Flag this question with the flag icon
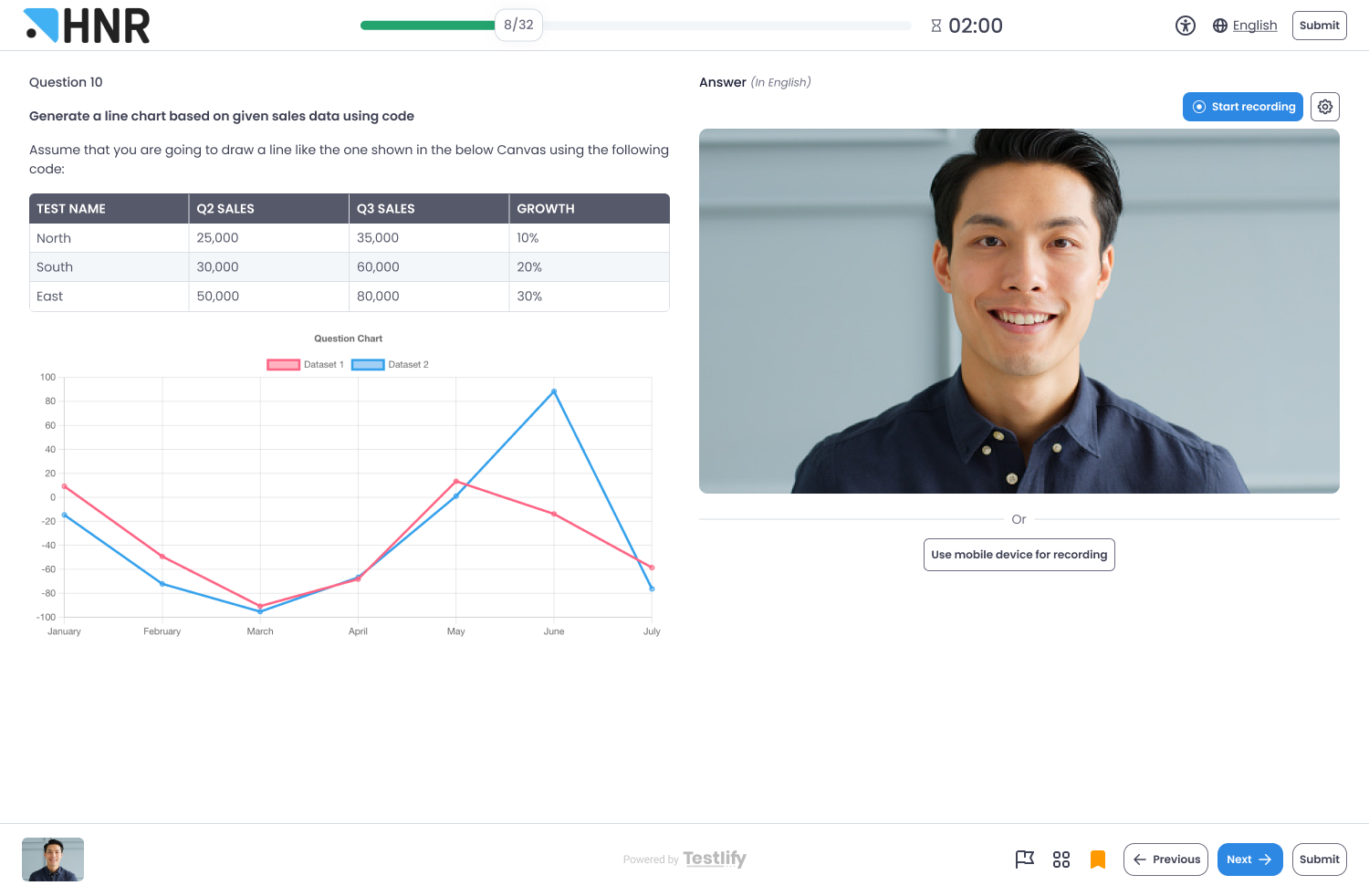This screenshot has height=896, width=1369. click(x=1025, y=860)
